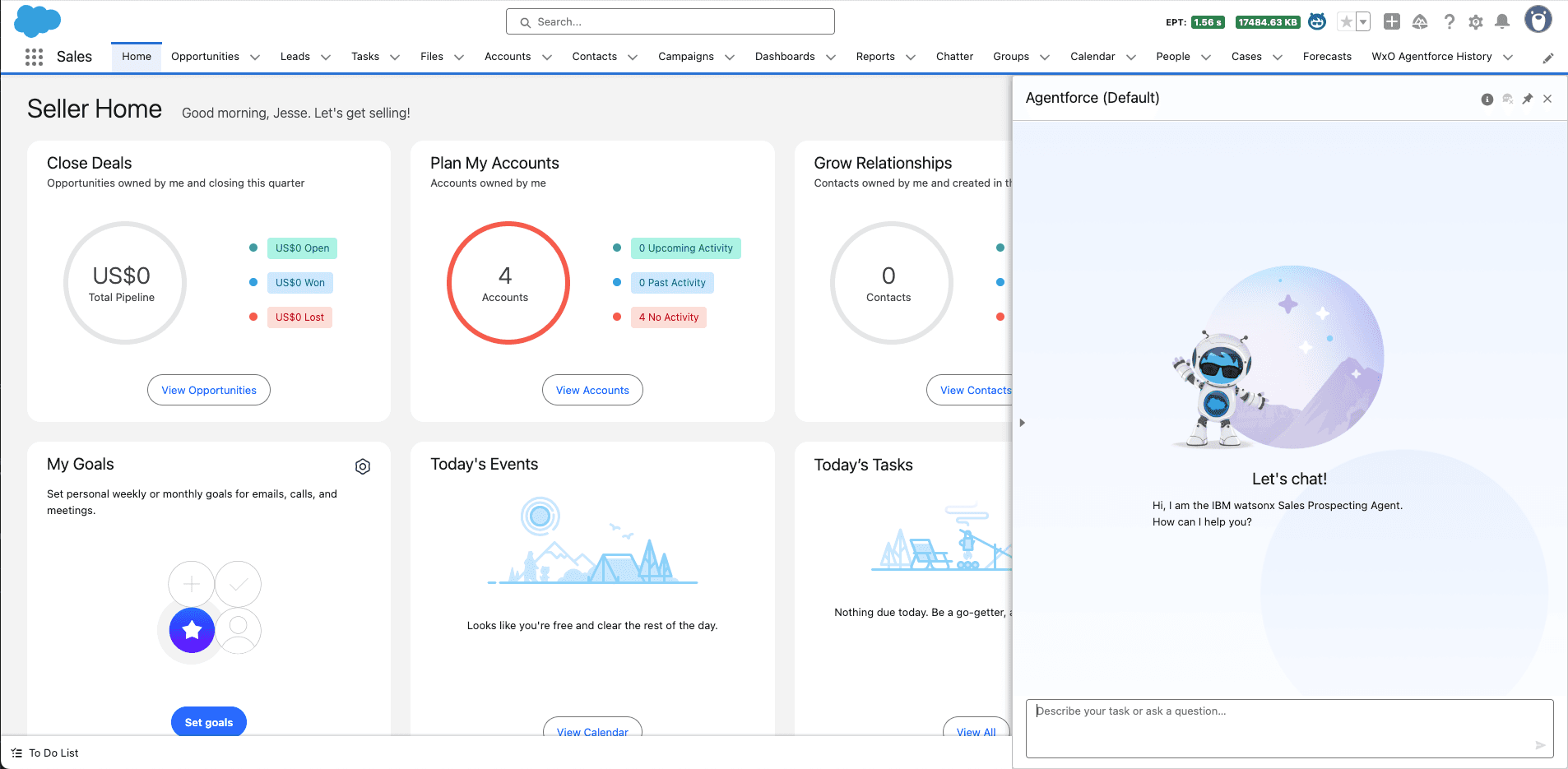Add this page to favorites star
The image size is (1568, 769).
pos(1346,22)
